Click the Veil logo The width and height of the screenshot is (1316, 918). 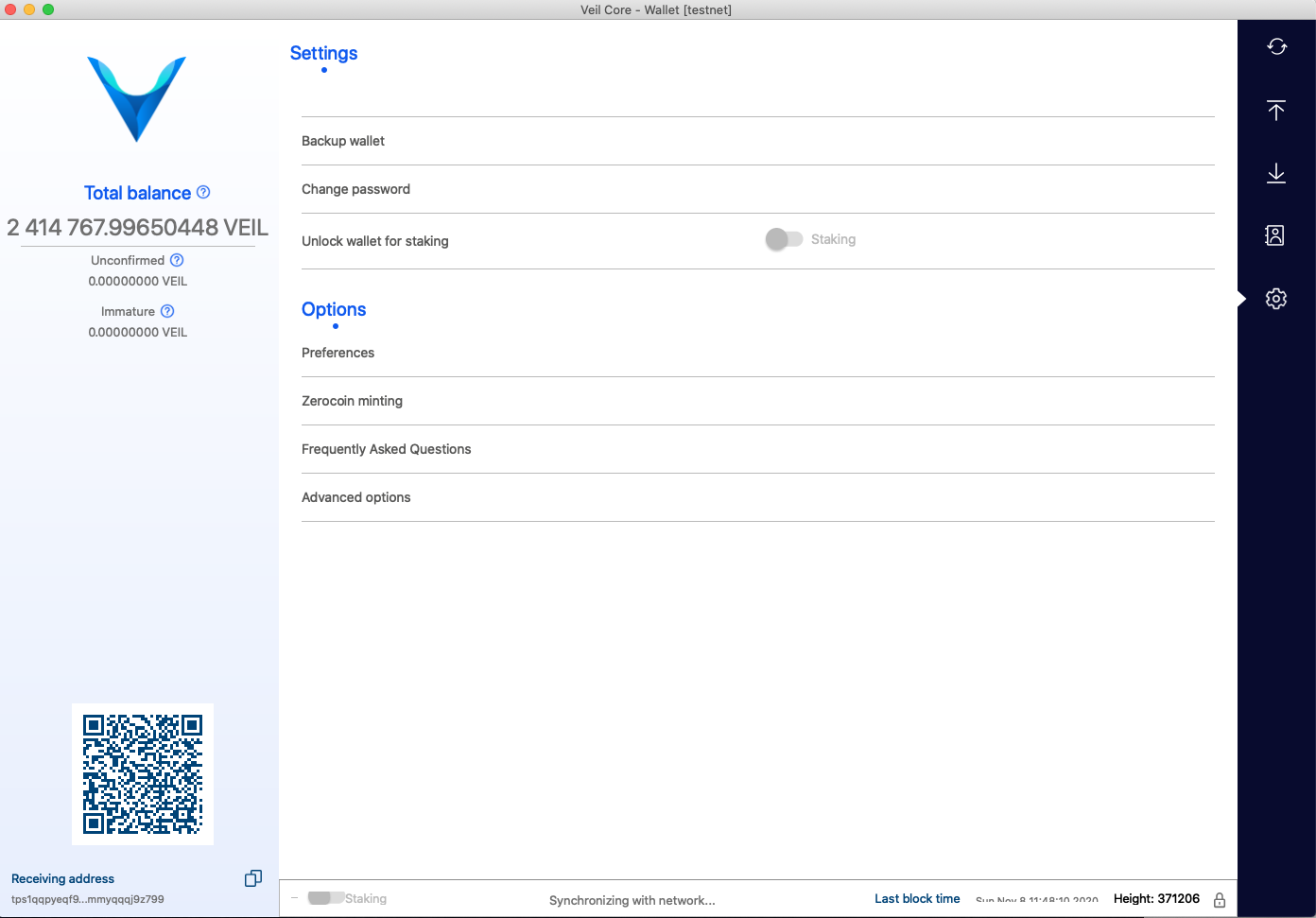137,99
